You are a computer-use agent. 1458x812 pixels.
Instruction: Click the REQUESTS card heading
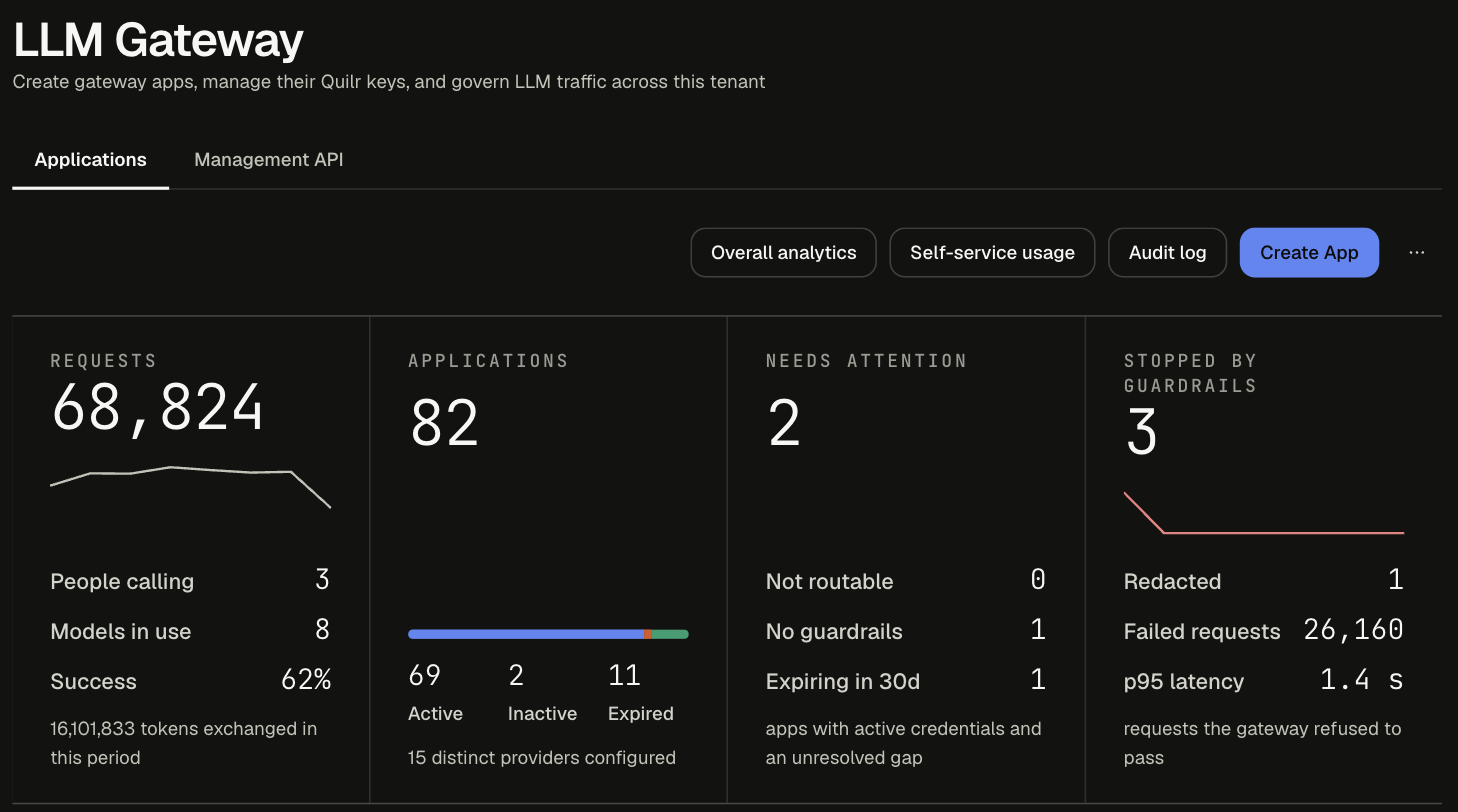tap(103, 361)
